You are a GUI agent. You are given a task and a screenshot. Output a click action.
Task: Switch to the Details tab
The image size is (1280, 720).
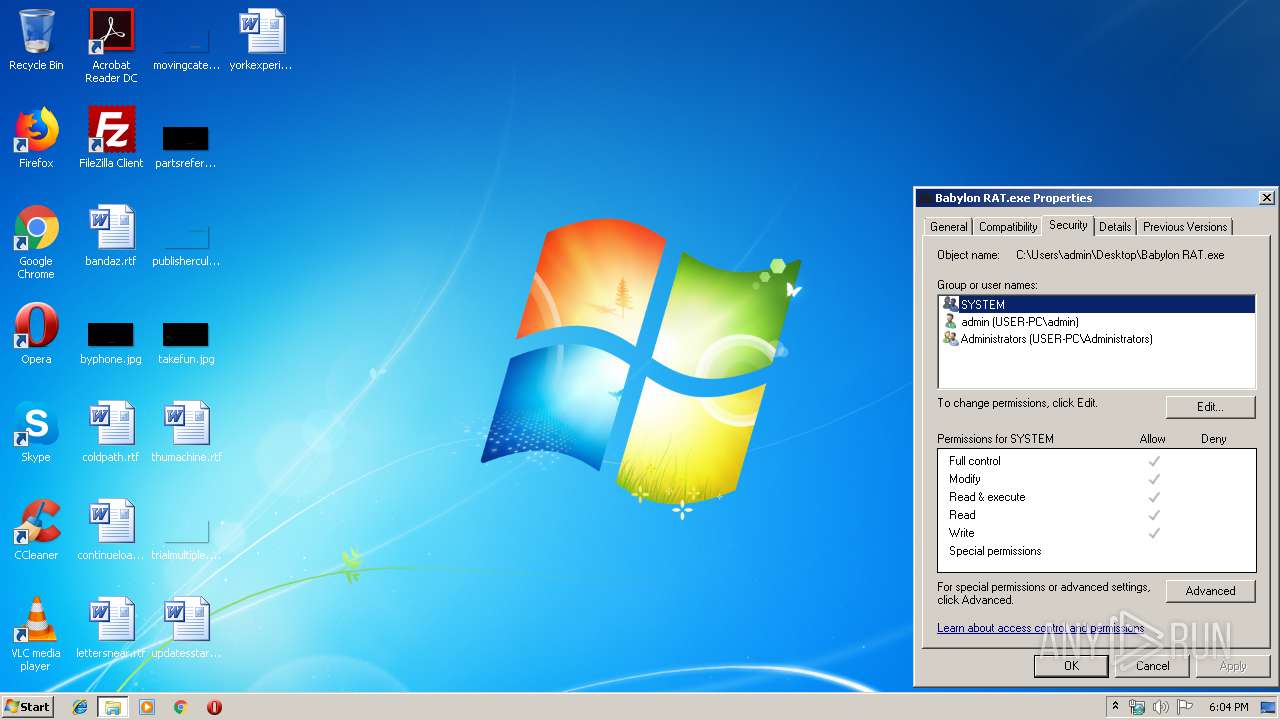[x=1115, y=227]
